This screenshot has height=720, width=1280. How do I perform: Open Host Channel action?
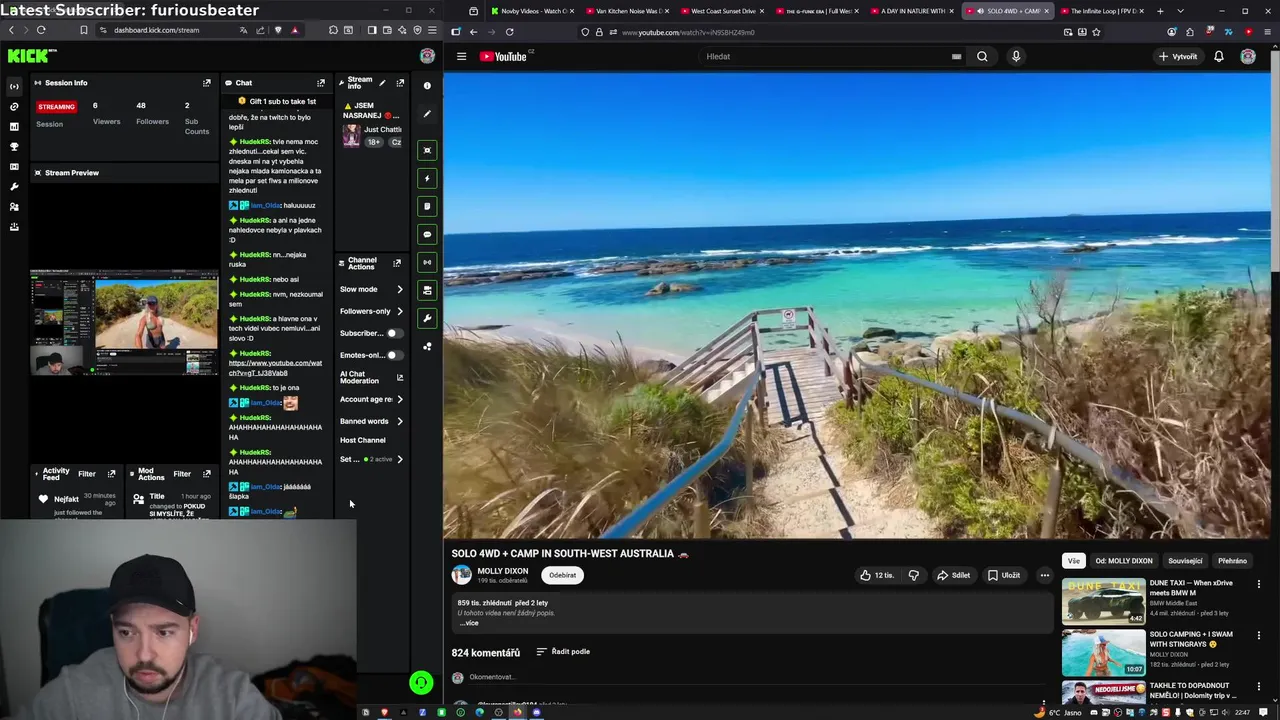tap(362, 440)
